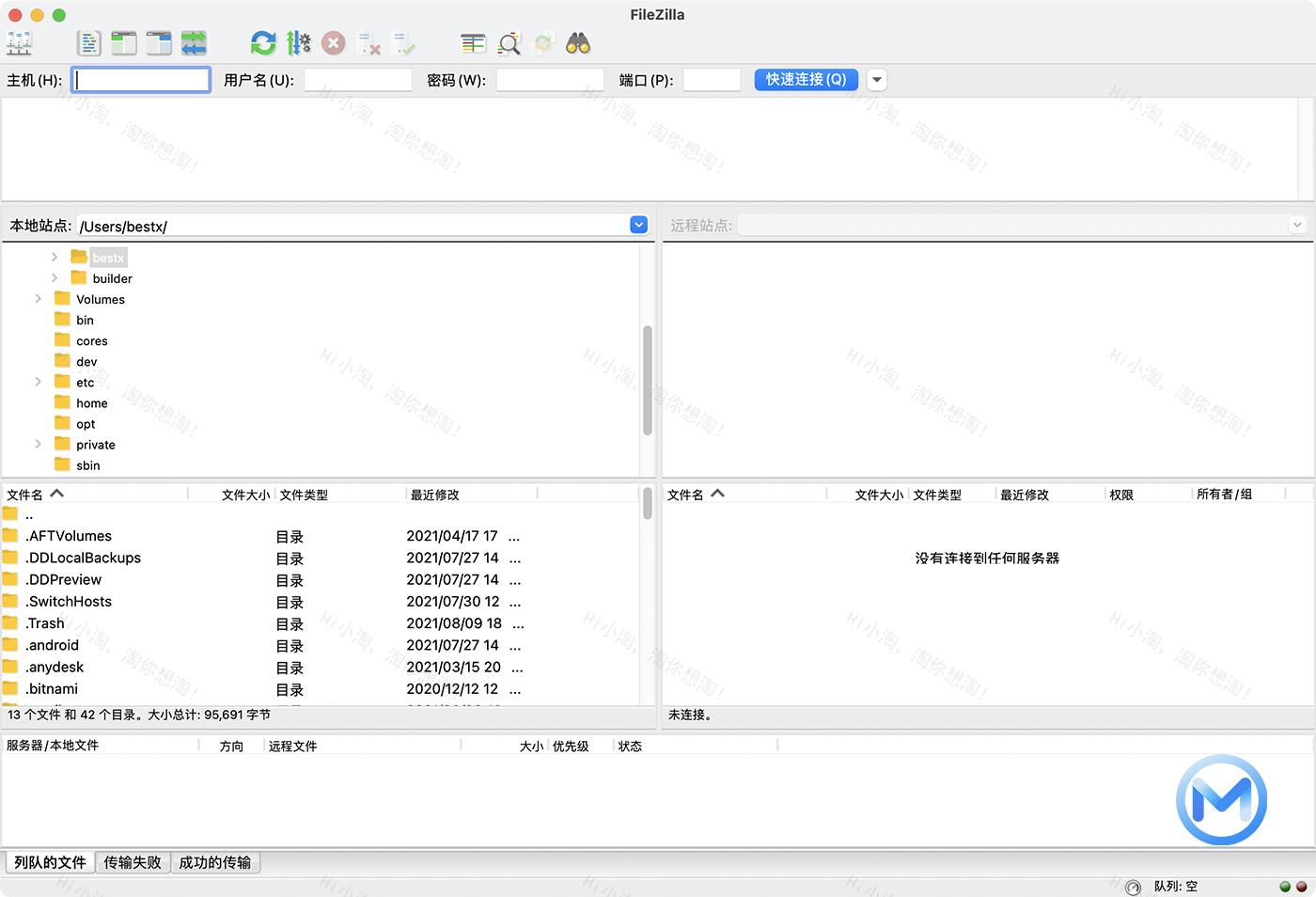Image resolution: width=1316 pixels, height=897 pixels.
Task: Open directory listing filters icon
Action: [474, 43]
